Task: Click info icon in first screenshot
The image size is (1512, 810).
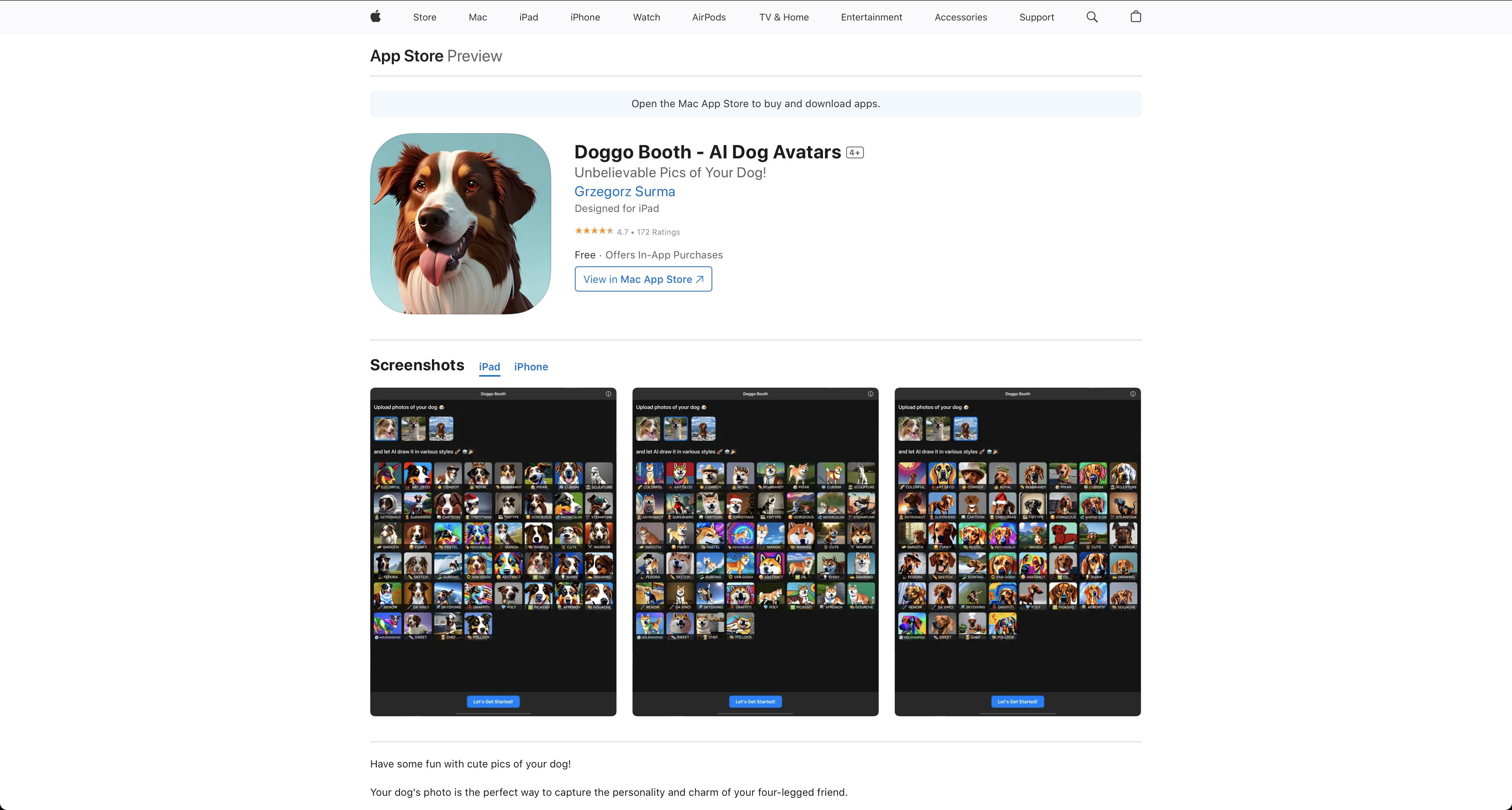Action: [x=608, y=394]
